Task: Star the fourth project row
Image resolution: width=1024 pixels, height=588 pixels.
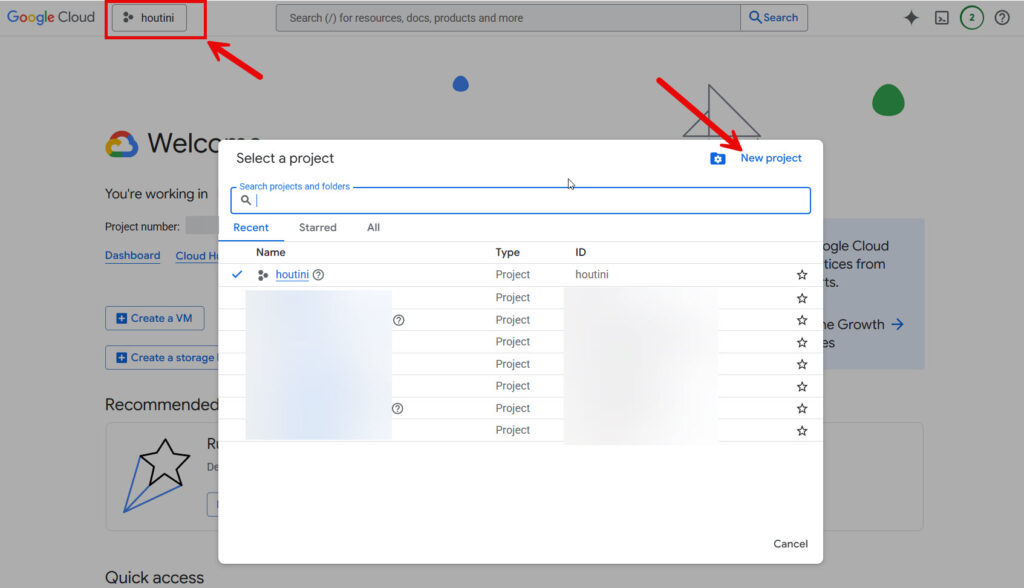Action: point(802,342)
